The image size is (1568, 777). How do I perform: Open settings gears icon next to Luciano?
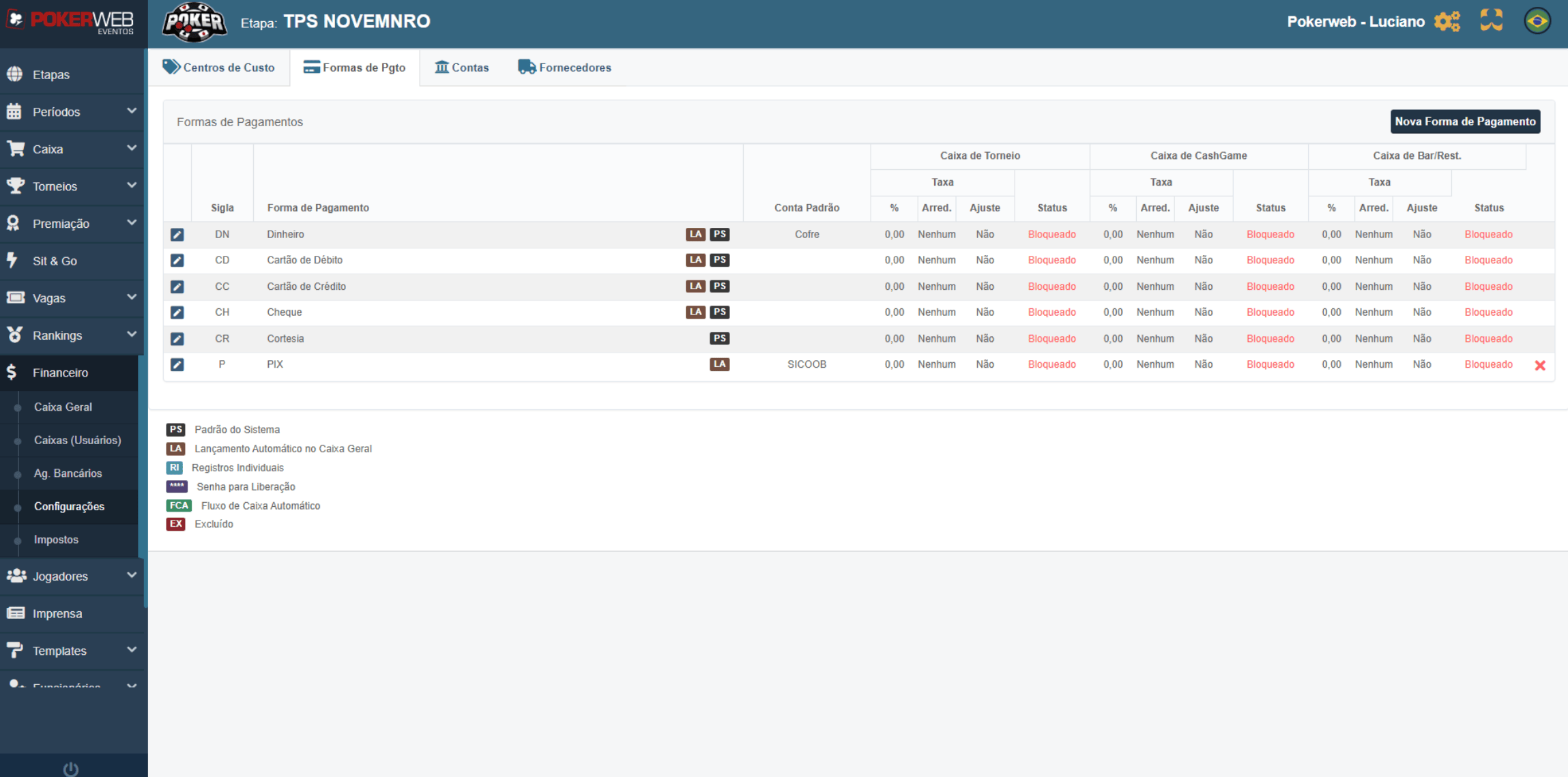[1447, 21]
